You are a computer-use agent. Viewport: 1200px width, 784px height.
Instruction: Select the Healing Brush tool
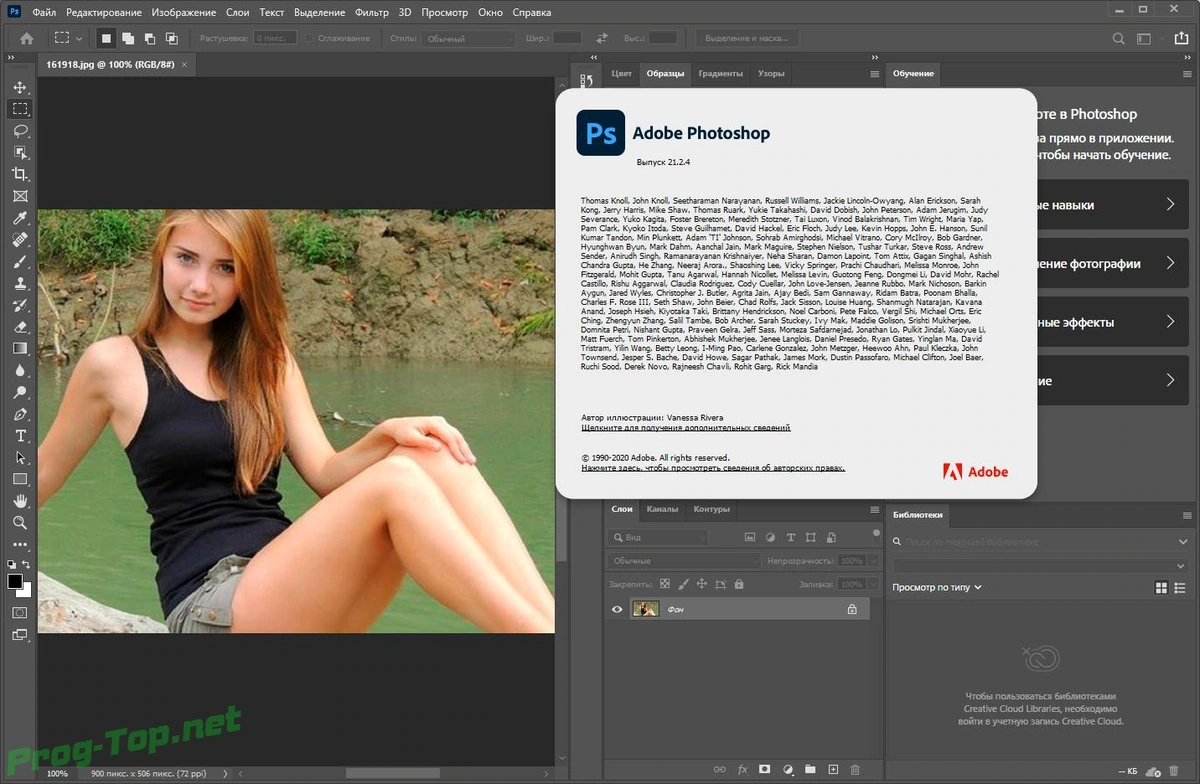20,240
